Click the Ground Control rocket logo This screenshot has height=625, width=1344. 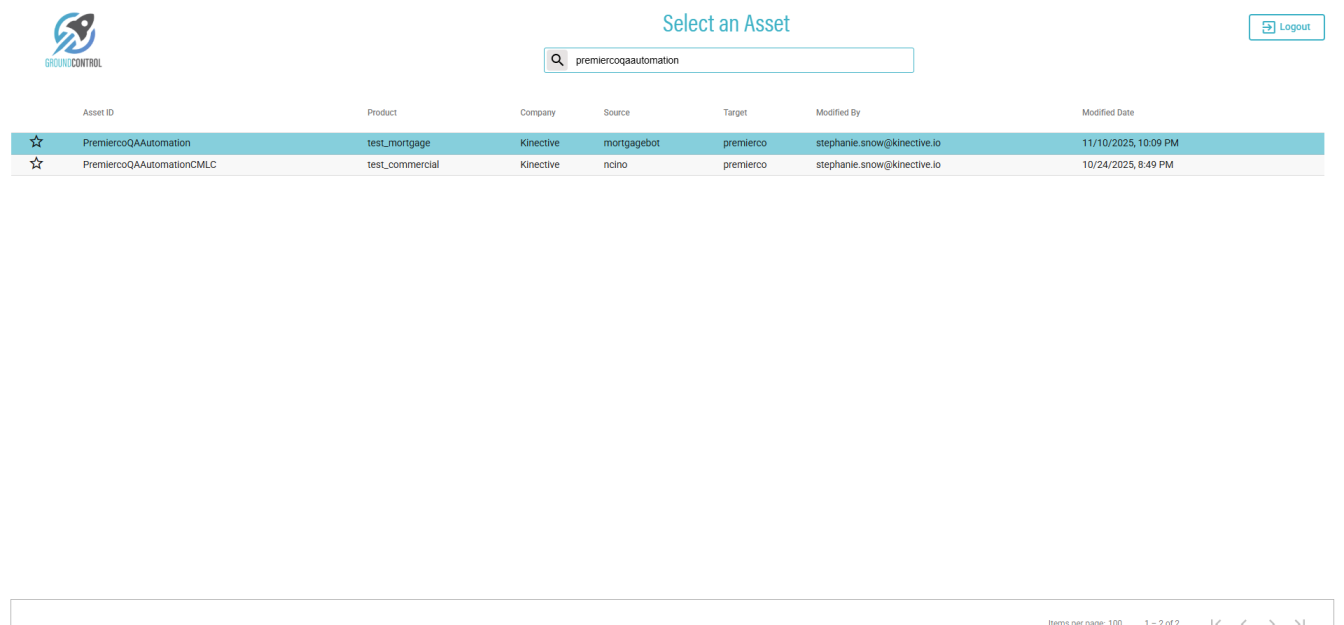coord(74,40)
